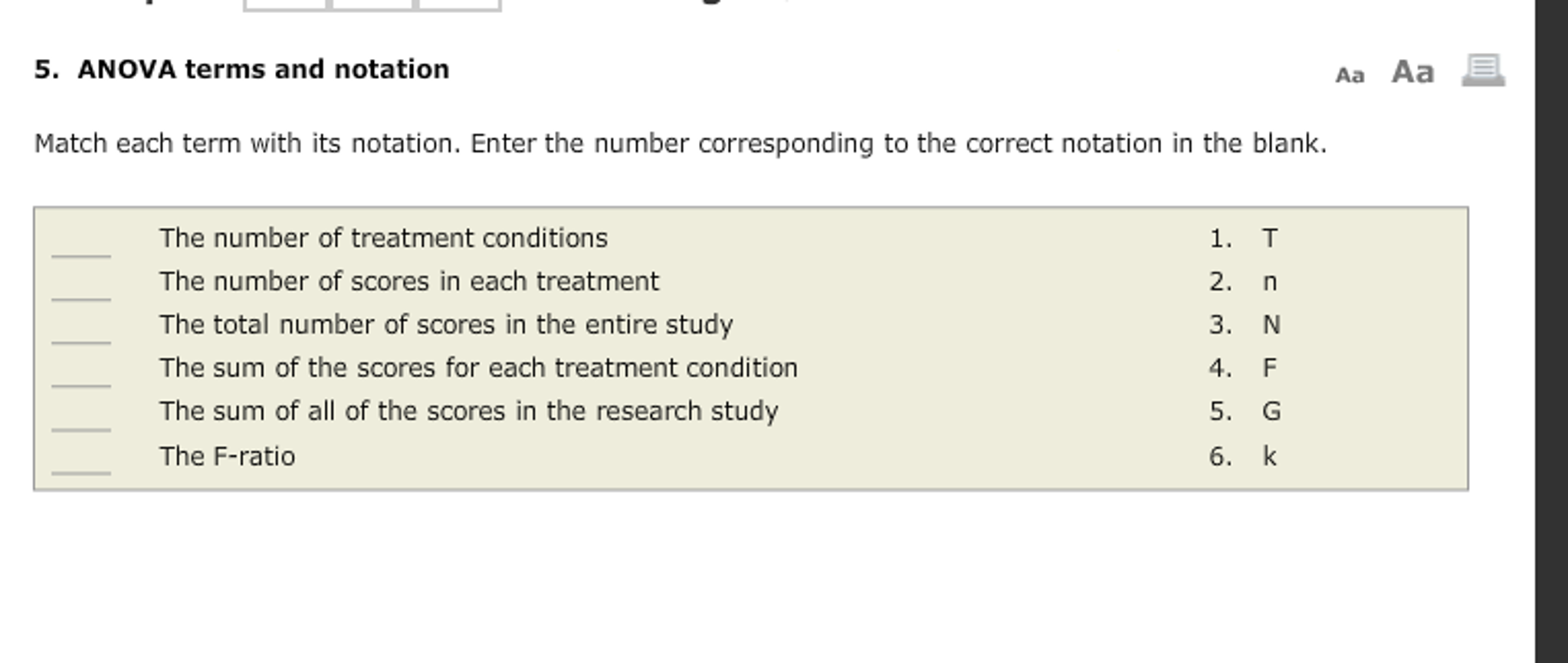1568x663 pixels.
Task: Select the notation item '1. T'
Action: coord(1242,238)
